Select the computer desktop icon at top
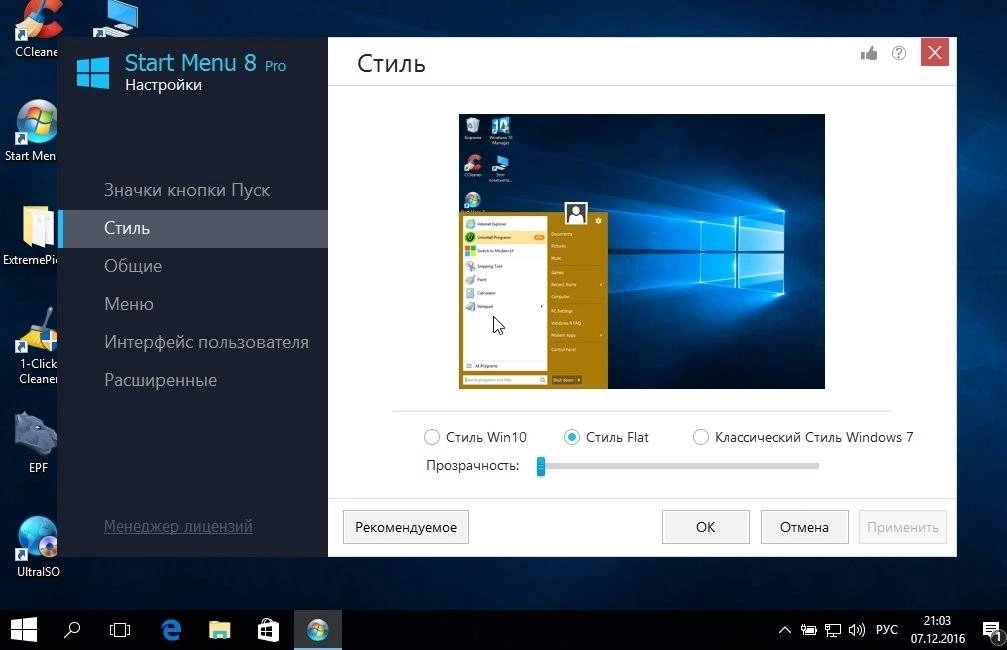Image resolution: width=1007 pixels, height=650 pixels. coord(116,18)
